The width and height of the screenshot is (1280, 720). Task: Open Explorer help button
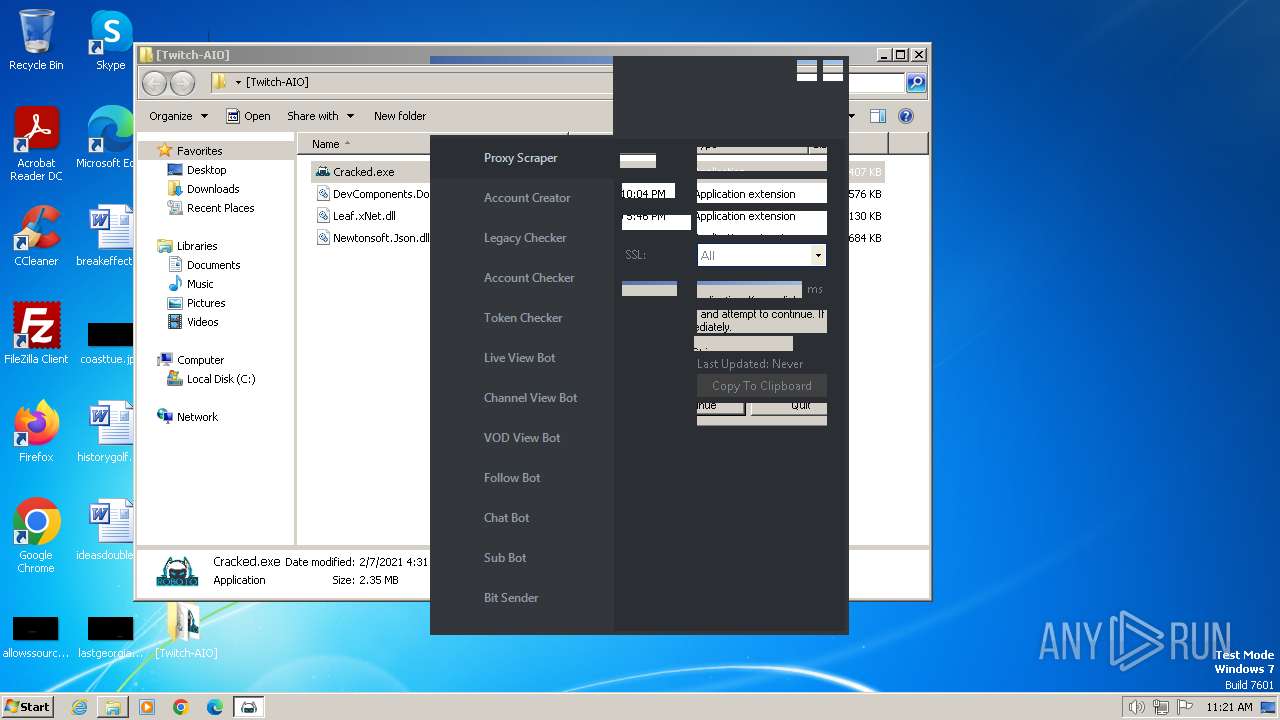click(x=906, y=116)
